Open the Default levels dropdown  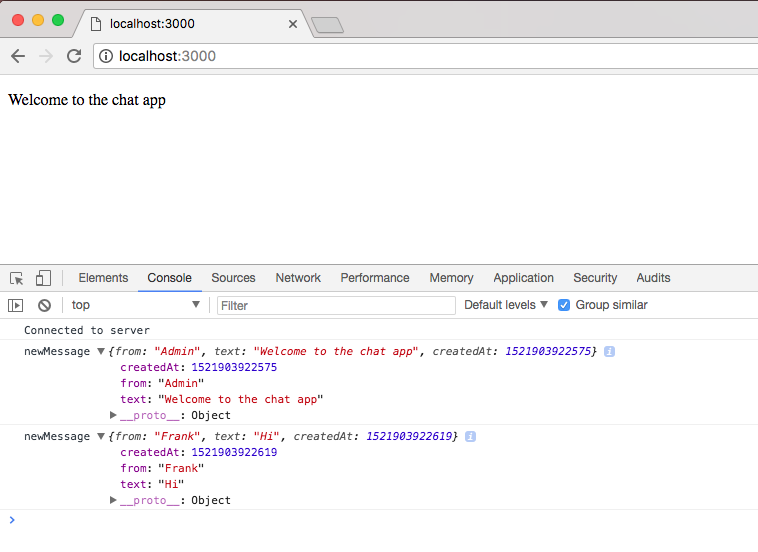click(x=506, y=305)
